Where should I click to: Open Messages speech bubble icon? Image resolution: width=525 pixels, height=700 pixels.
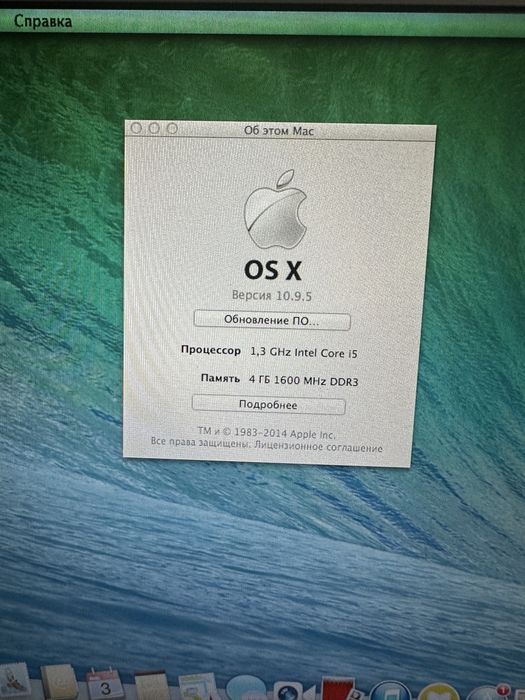245,688
